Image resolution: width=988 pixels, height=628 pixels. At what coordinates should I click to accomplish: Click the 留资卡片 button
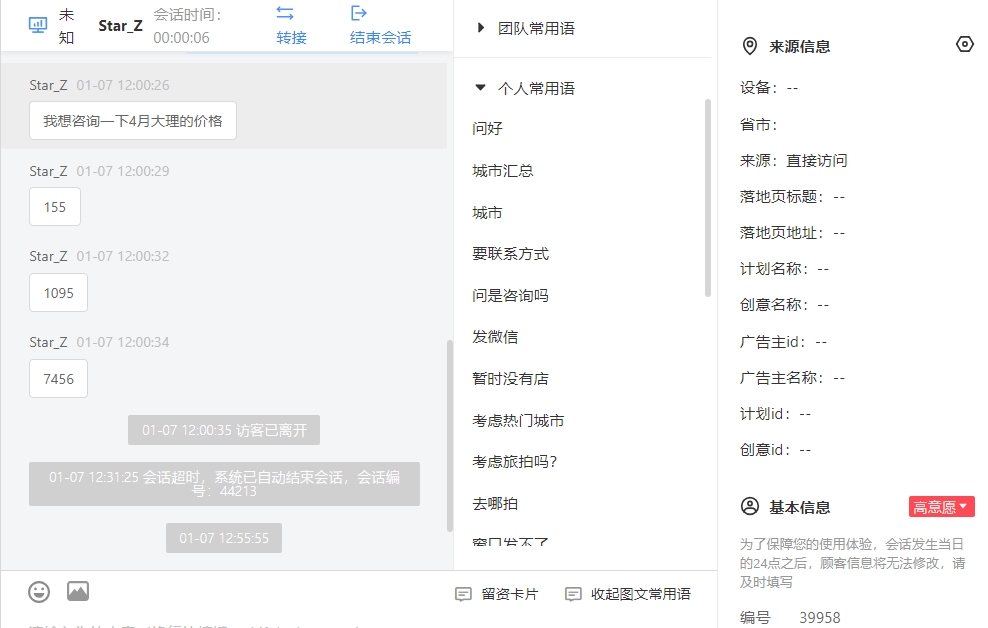497,594
